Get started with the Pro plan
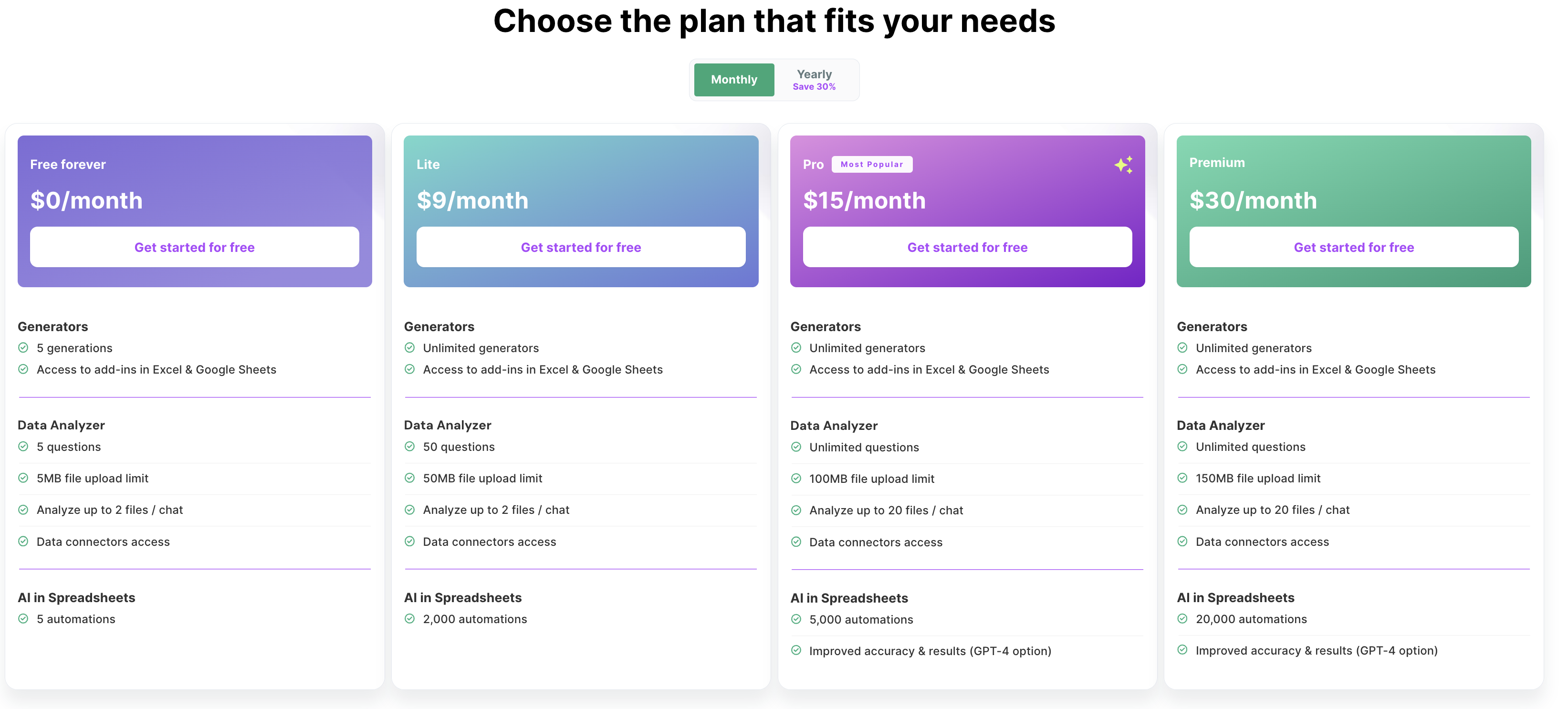This screenshot has height=709, width=1568. (x=967, y=247)
